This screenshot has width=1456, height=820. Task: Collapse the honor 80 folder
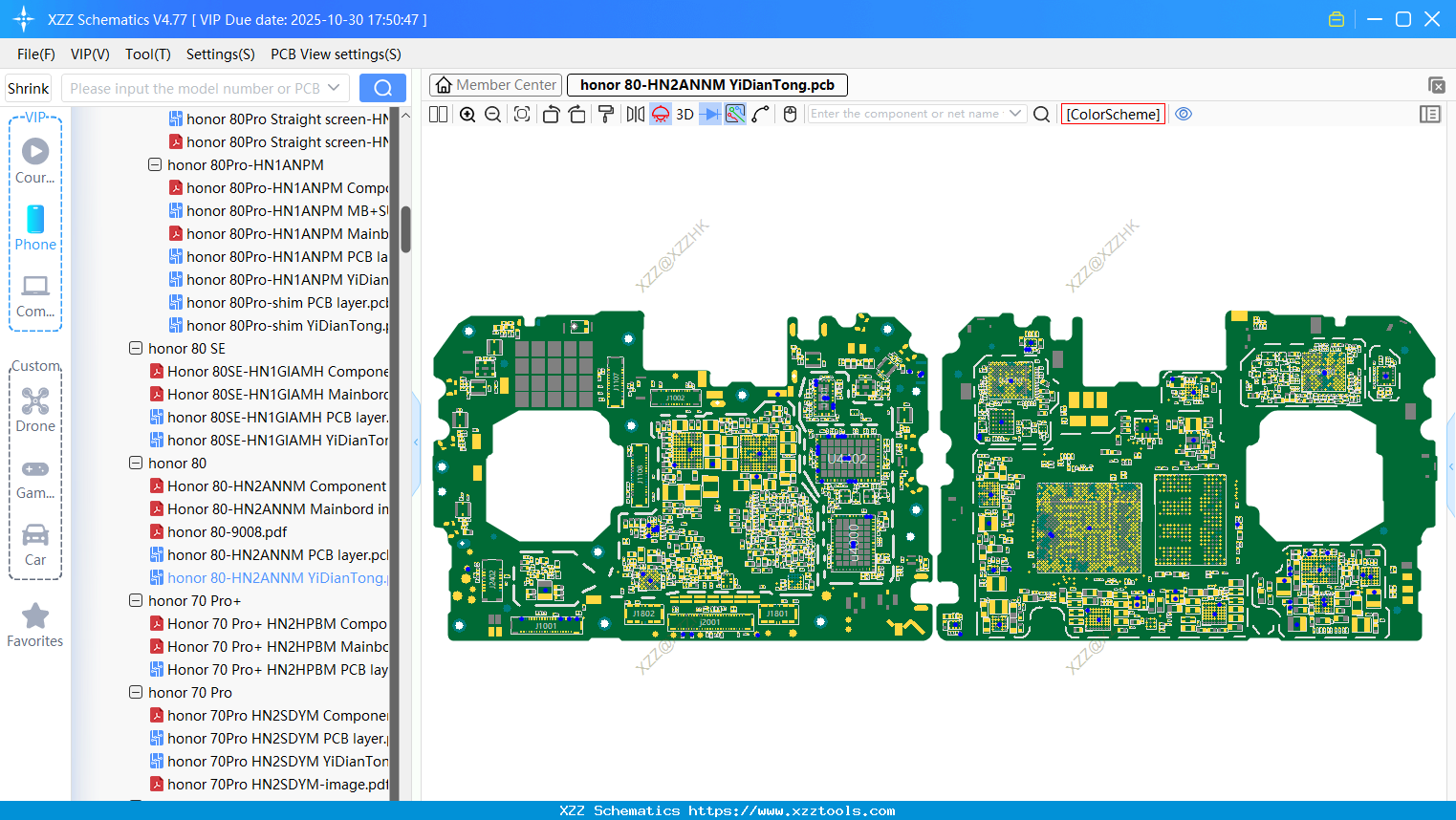pos(136,463)
